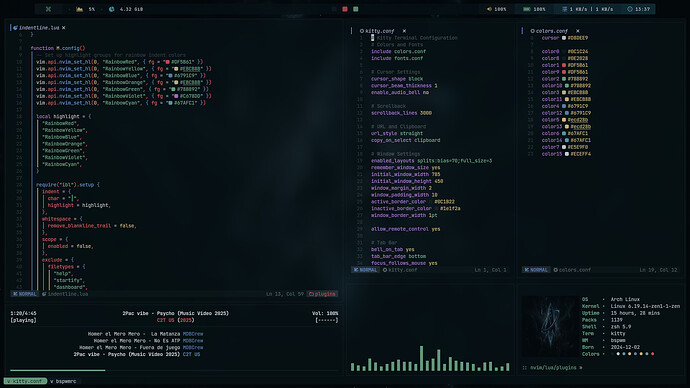Click the violet swatch on the RainbowViolet line

coord(176,96)
